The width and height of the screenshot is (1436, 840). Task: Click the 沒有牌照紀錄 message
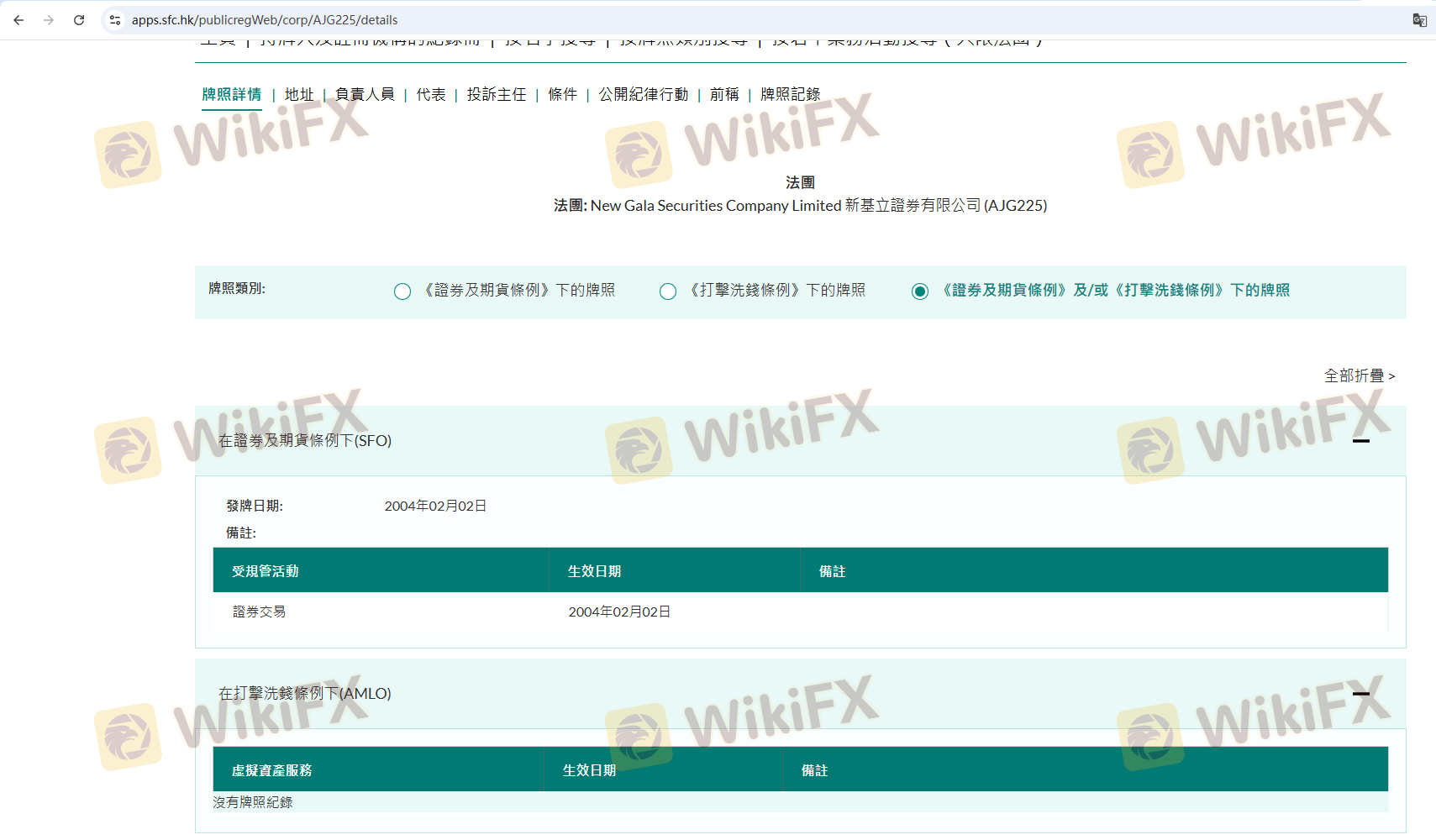click(x=253, y=802)
